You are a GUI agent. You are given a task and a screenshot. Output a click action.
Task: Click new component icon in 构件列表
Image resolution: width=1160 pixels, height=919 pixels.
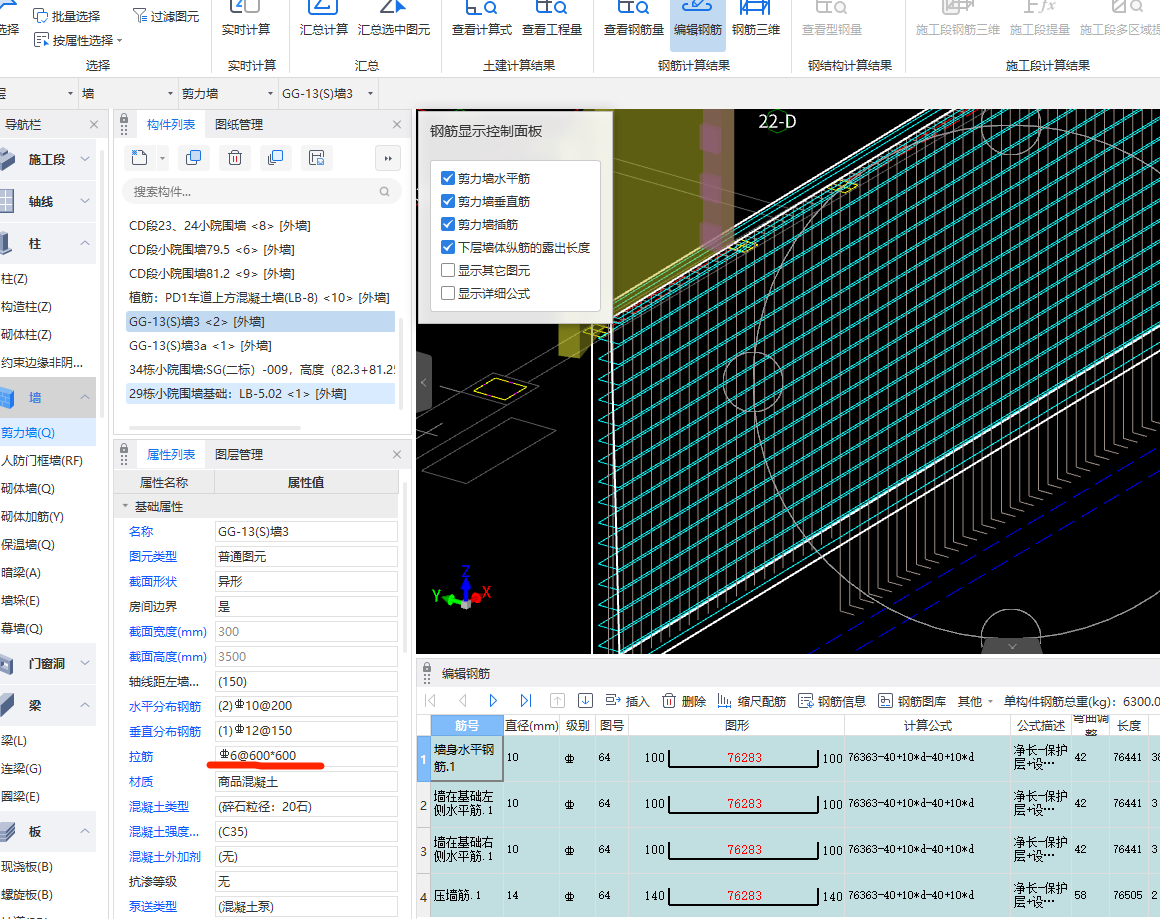[x=139, y=158]
